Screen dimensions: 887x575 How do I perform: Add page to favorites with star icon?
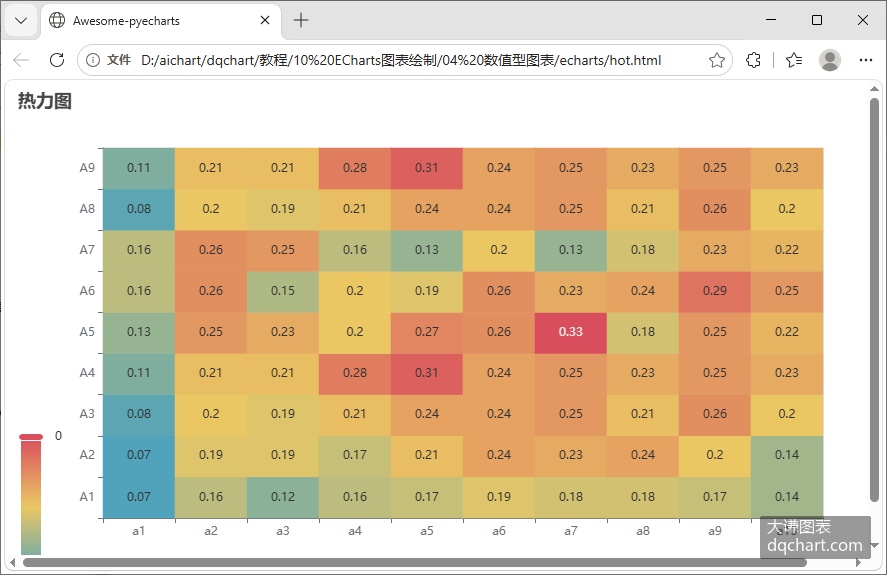pyautogui.click(x=717, y=60)
